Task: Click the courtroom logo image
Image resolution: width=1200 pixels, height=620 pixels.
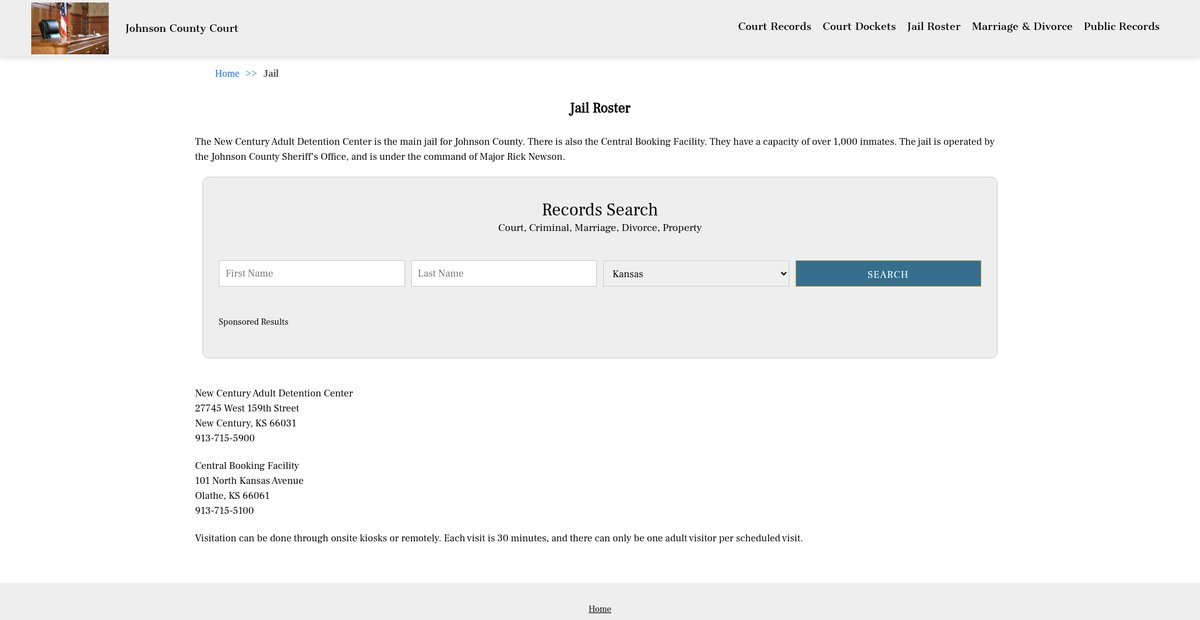Action: tap(70, 28)
